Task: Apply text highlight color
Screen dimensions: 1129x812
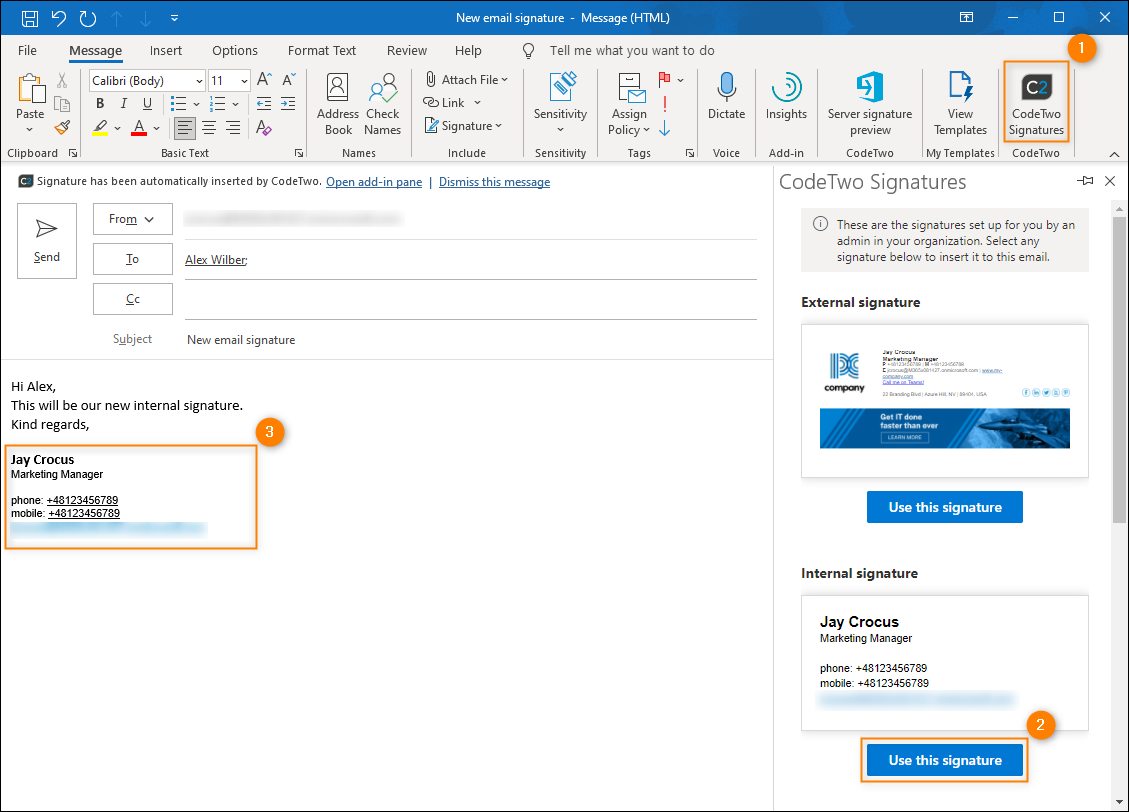Action: (x=100, y=128)
